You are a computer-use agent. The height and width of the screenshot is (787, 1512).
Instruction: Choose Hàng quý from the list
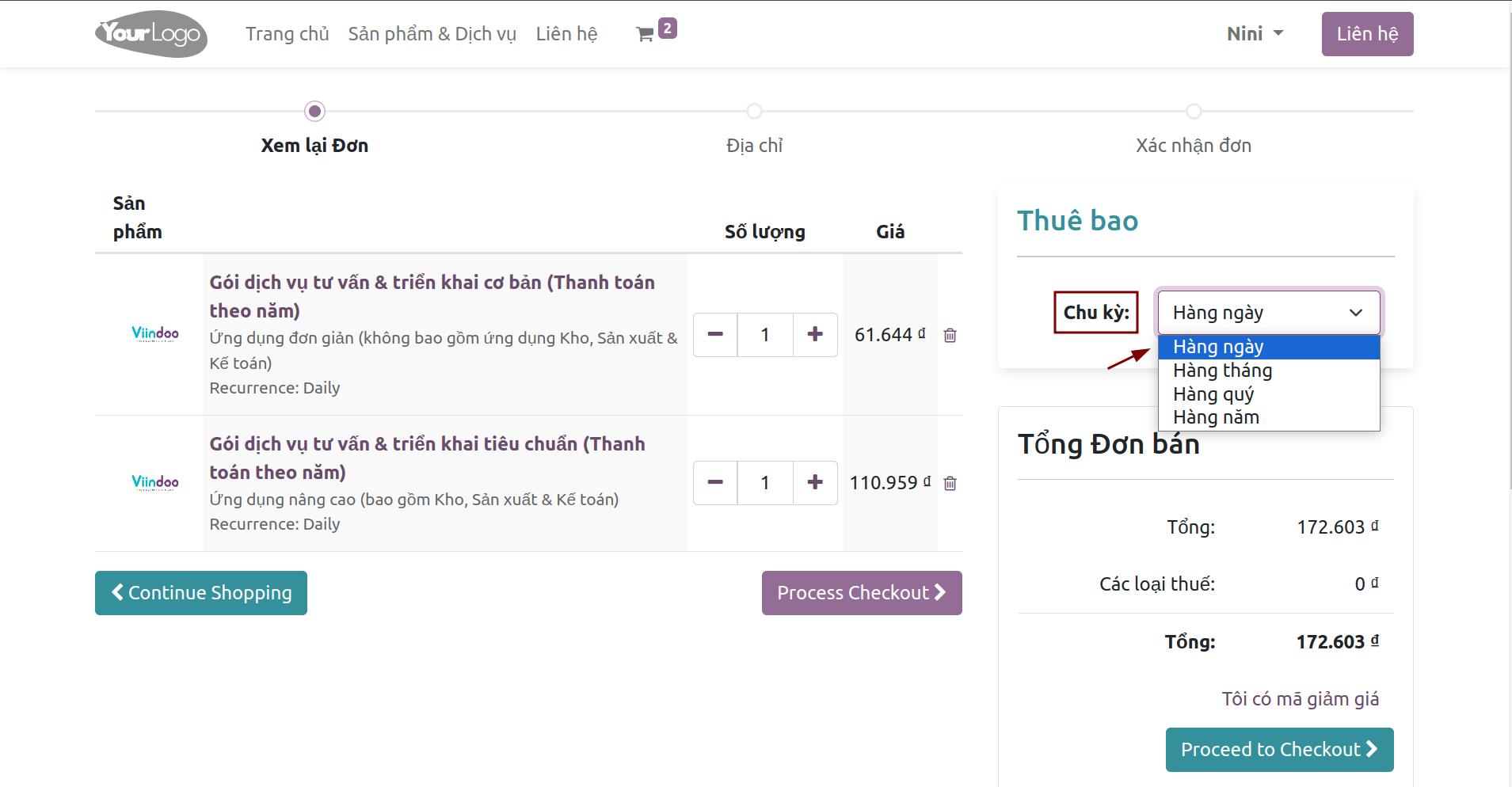[x=1213, y=394]
